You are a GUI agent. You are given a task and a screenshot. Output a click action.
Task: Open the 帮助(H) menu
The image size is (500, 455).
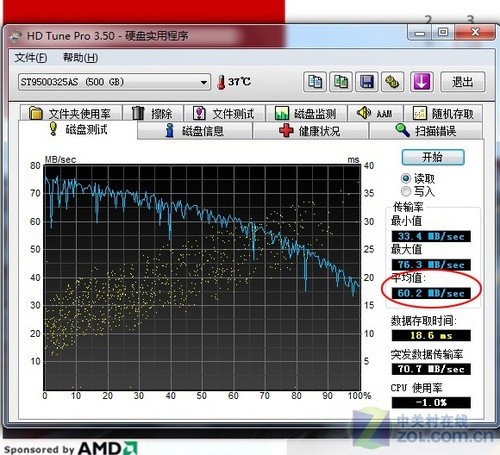(x=80, y=58)
